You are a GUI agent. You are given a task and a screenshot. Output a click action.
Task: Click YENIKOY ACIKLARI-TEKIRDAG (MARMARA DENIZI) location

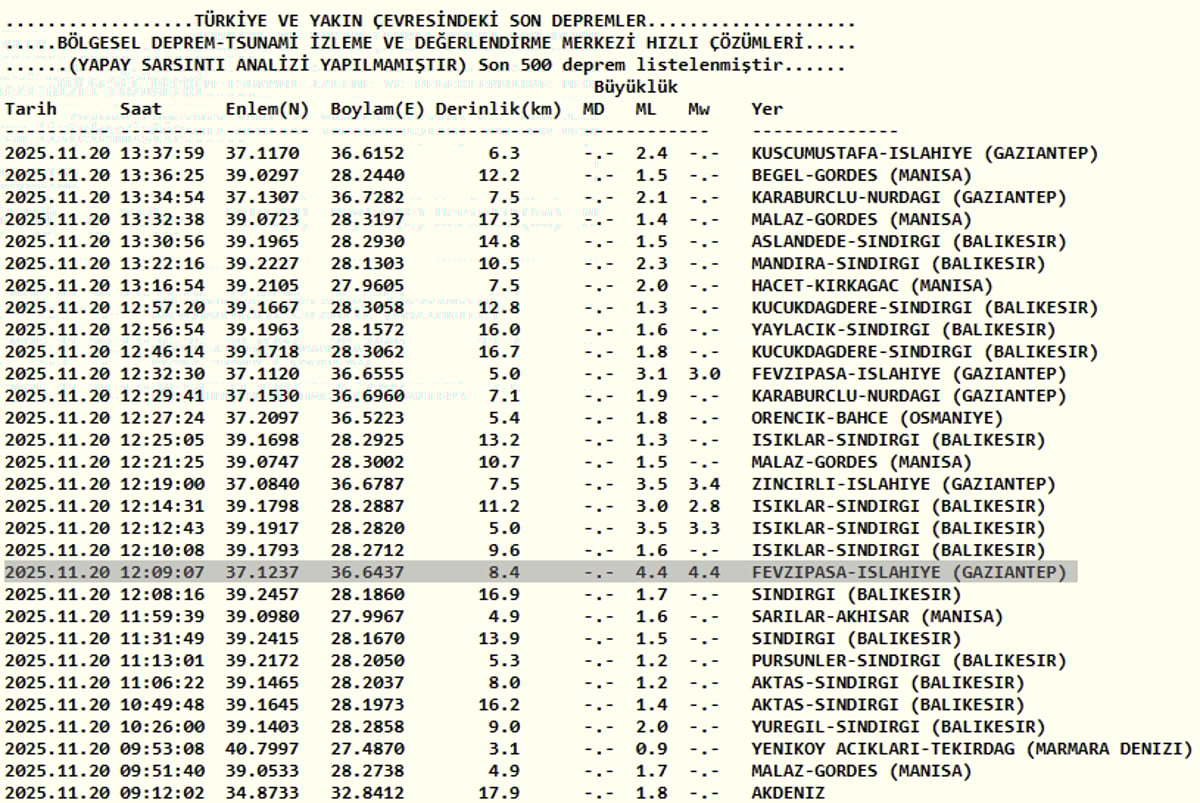click(x=972, y=748)
